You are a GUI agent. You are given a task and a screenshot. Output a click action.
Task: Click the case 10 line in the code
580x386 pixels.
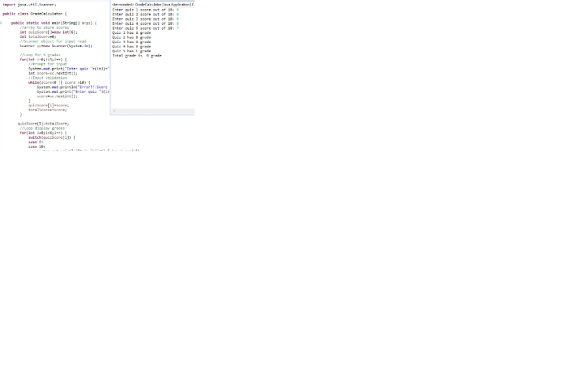pyautogui.click(x=37, y=147)
